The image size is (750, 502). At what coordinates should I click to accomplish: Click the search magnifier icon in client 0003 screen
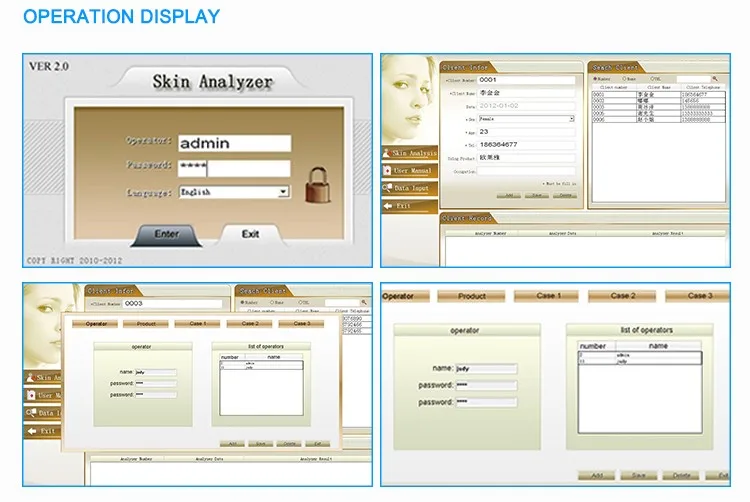pos(364,302)
